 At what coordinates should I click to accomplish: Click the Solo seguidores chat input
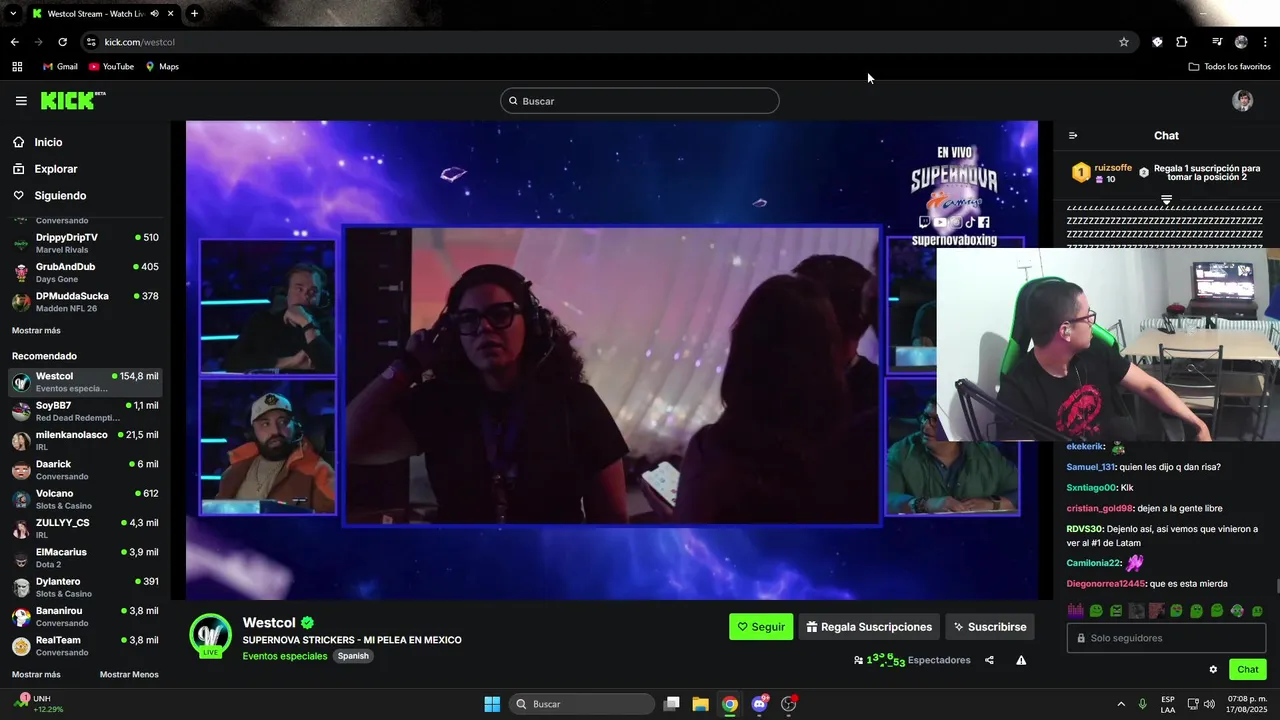(1166, 638)
